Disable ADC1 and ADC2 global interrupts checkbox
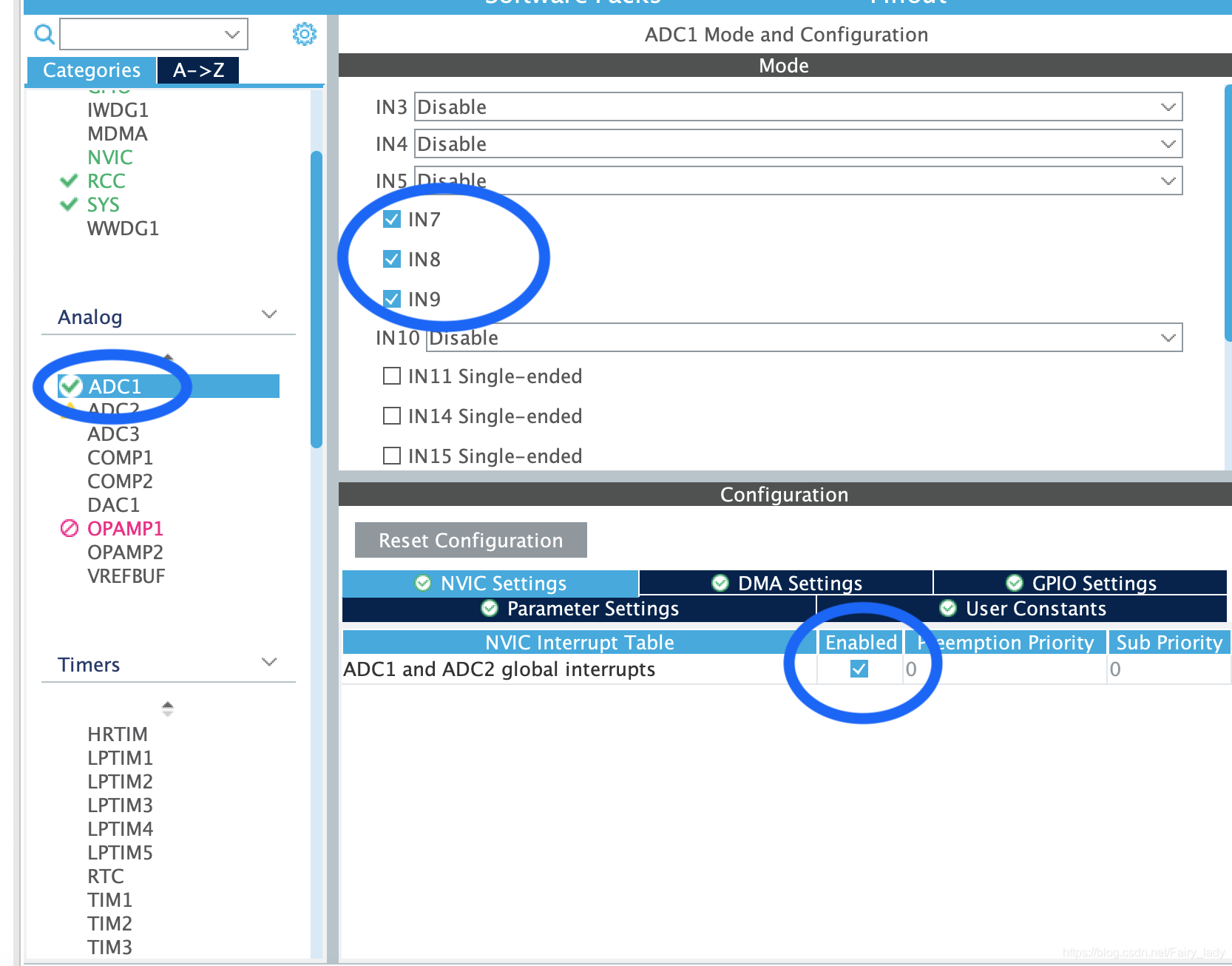 pyautogui.click(x=859, y=669)
